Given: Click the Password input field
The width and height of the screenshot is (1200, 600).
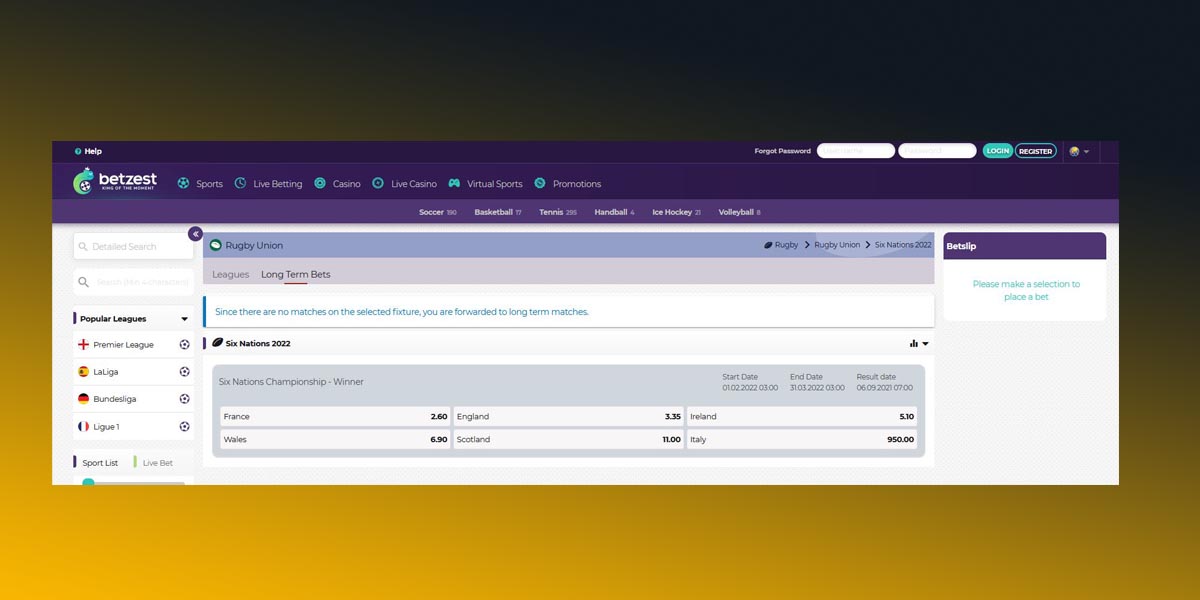Looking at the screenshot, I should 937,151.
